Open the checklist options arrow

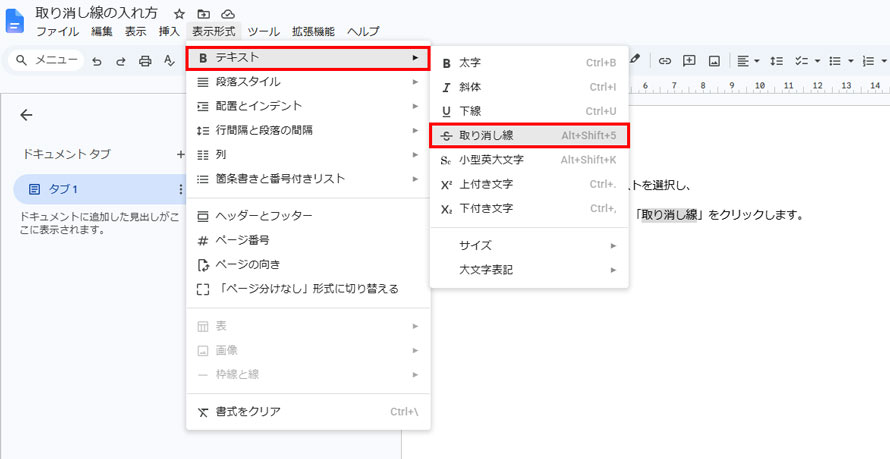coord(817,61)
